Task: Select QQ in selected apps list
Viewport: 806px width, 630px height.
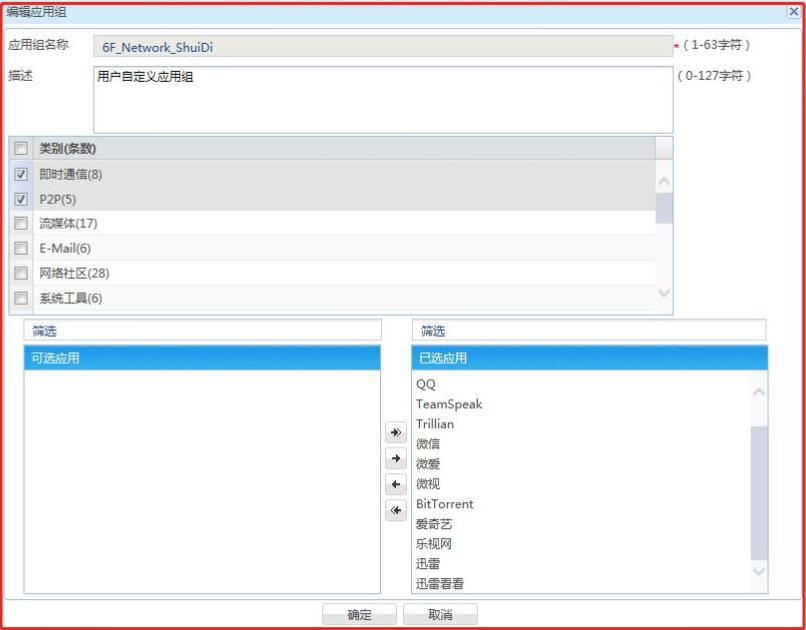Action: coord(426,384)
